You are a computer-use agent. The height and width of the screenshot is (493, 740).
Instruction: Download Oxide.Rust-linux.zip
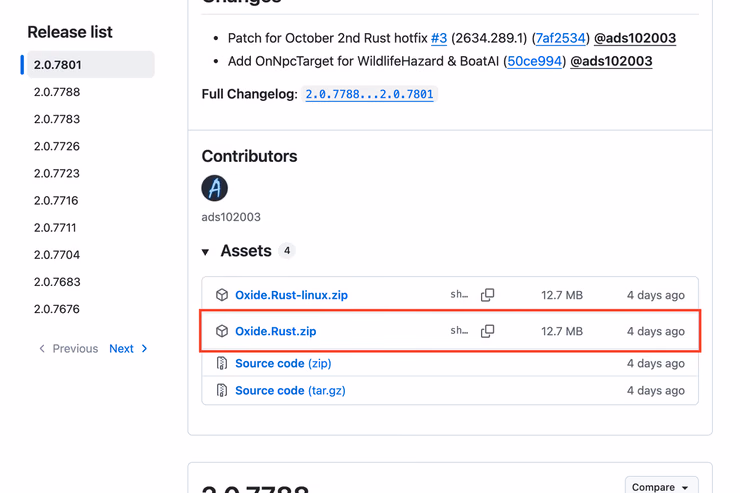[x=291, y=295]
